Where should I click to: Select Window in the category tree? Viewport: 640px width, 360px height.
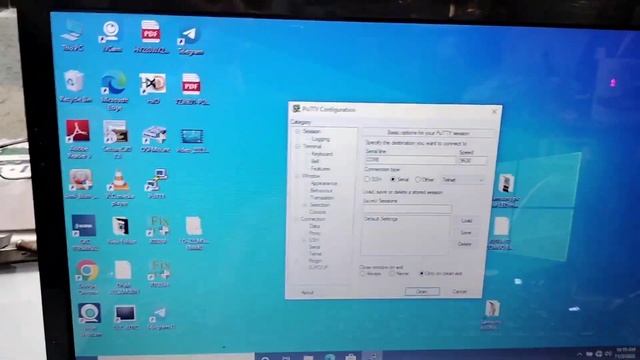[311, 176]
